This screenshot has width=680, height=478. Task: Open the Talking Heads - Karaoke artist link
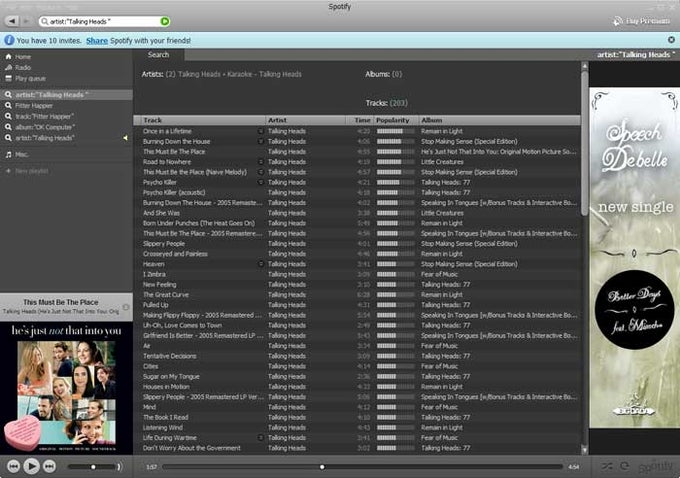[x=215, y=74]
